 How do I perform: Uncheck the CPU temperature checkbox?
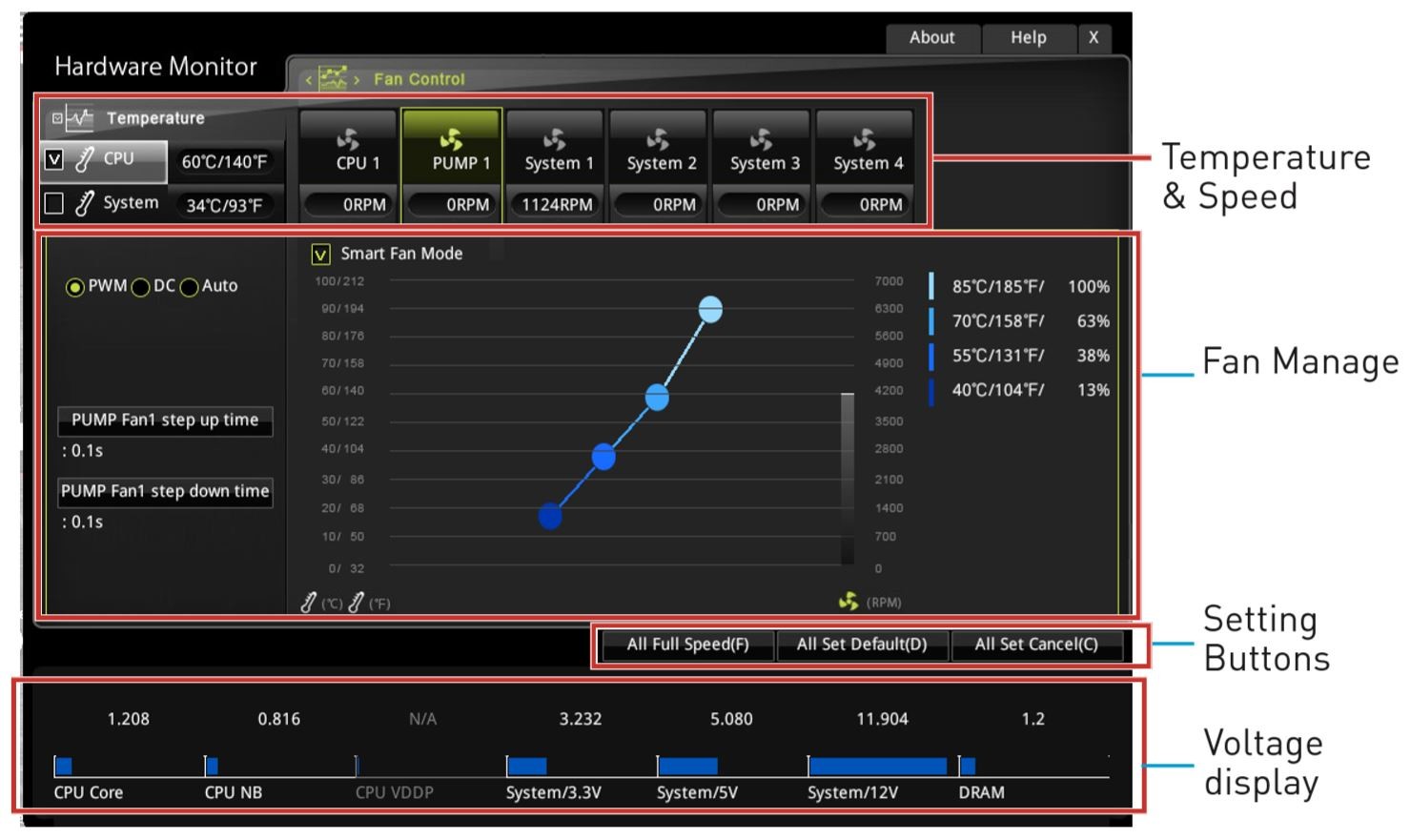coord(54,160)
